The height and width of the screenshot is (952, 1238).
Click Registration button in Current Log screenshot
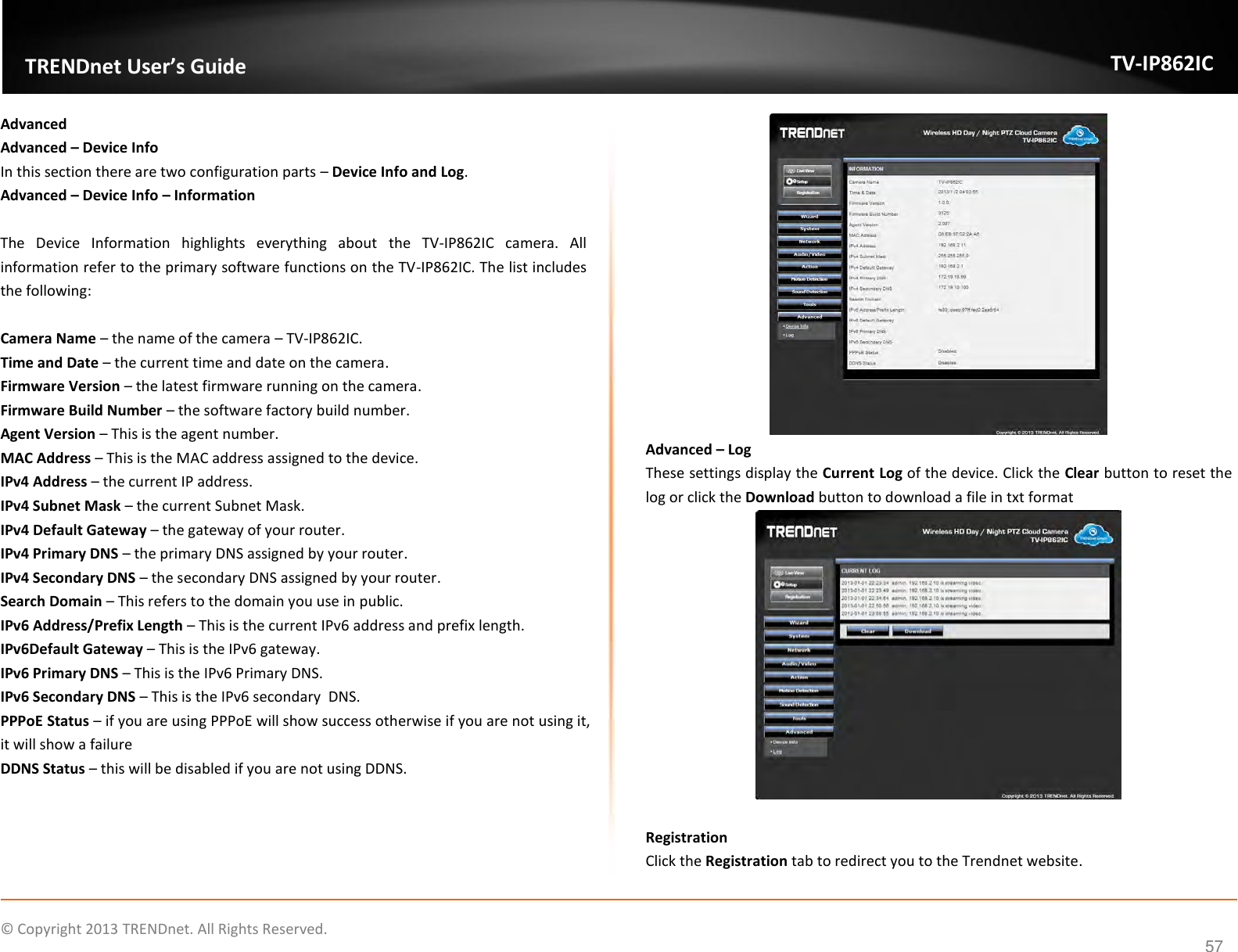(797, 597)
